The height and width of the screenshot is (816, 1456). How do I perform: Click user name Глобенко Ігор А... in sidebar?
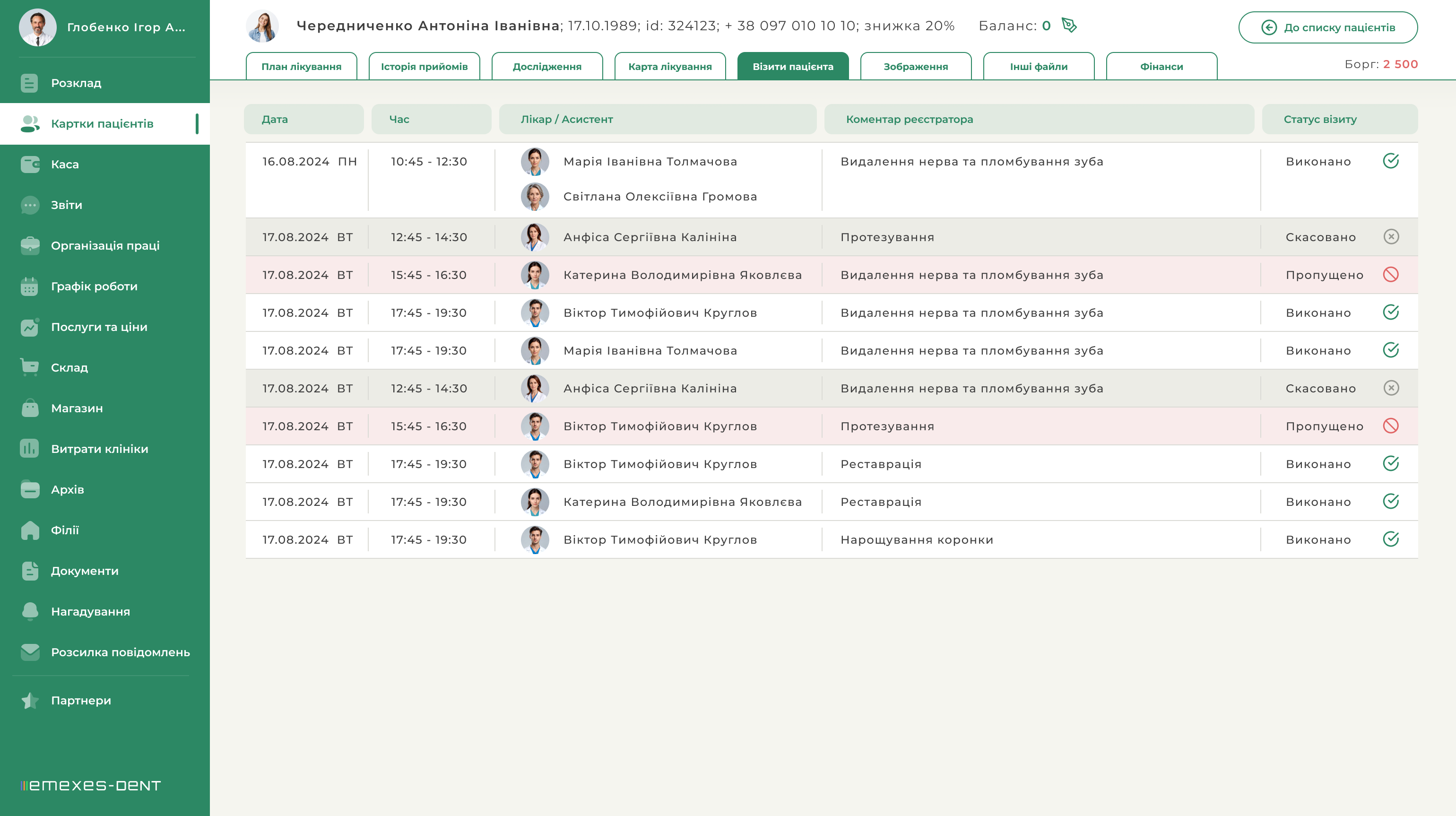tap(126, 27)
